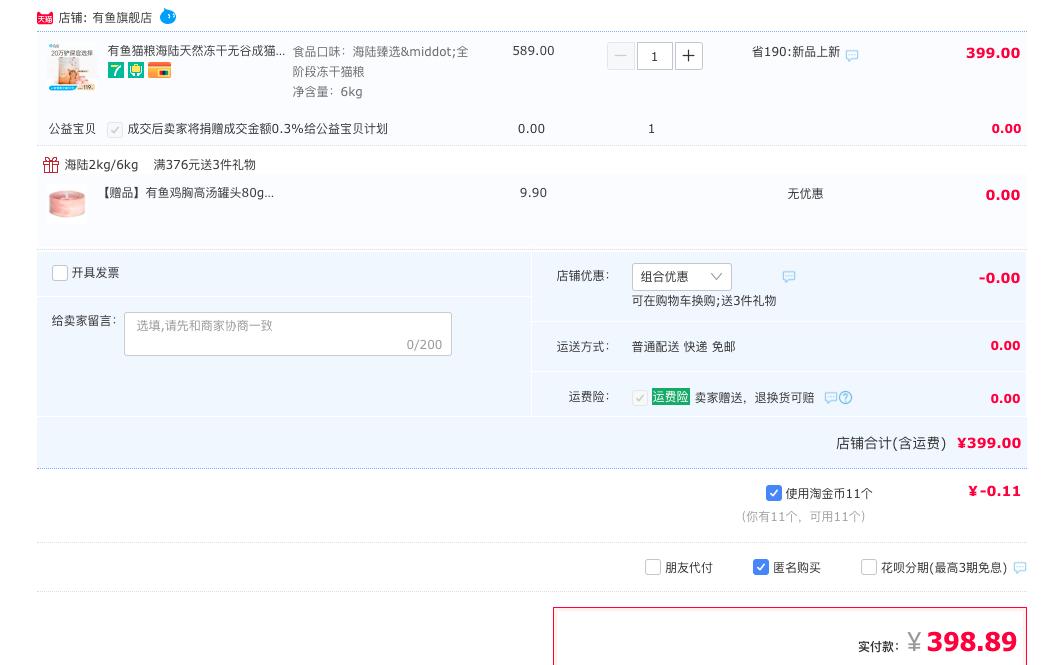
Task: Visit the 有鱼旗舰店 store link
Action: (x=113, y=17)
